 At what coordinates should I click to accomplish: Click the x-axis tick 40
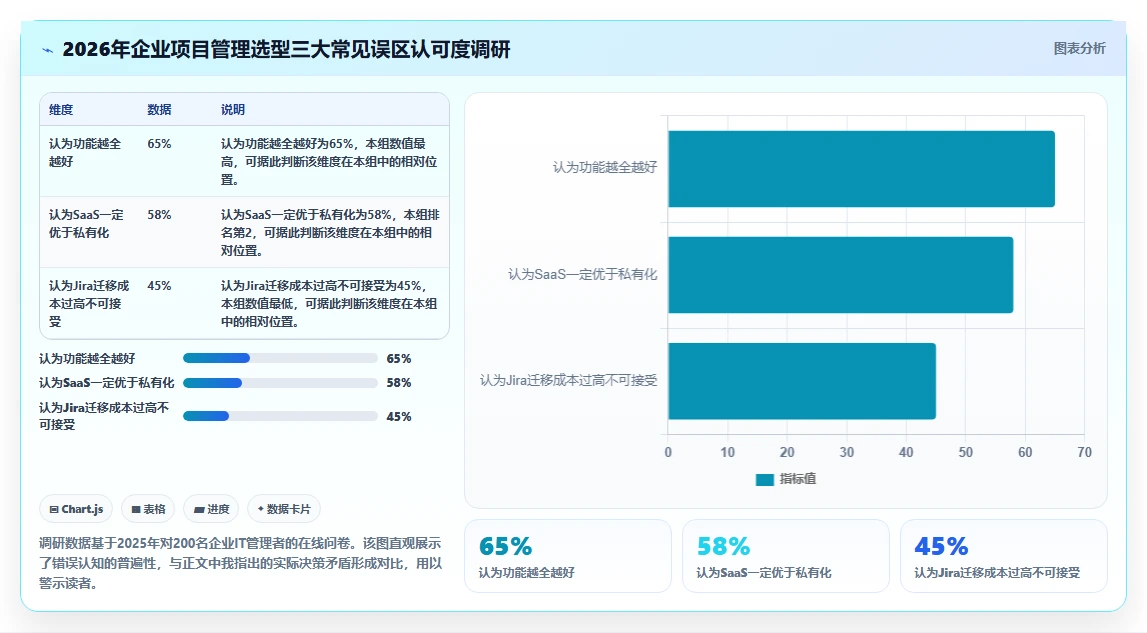point(906,452)
